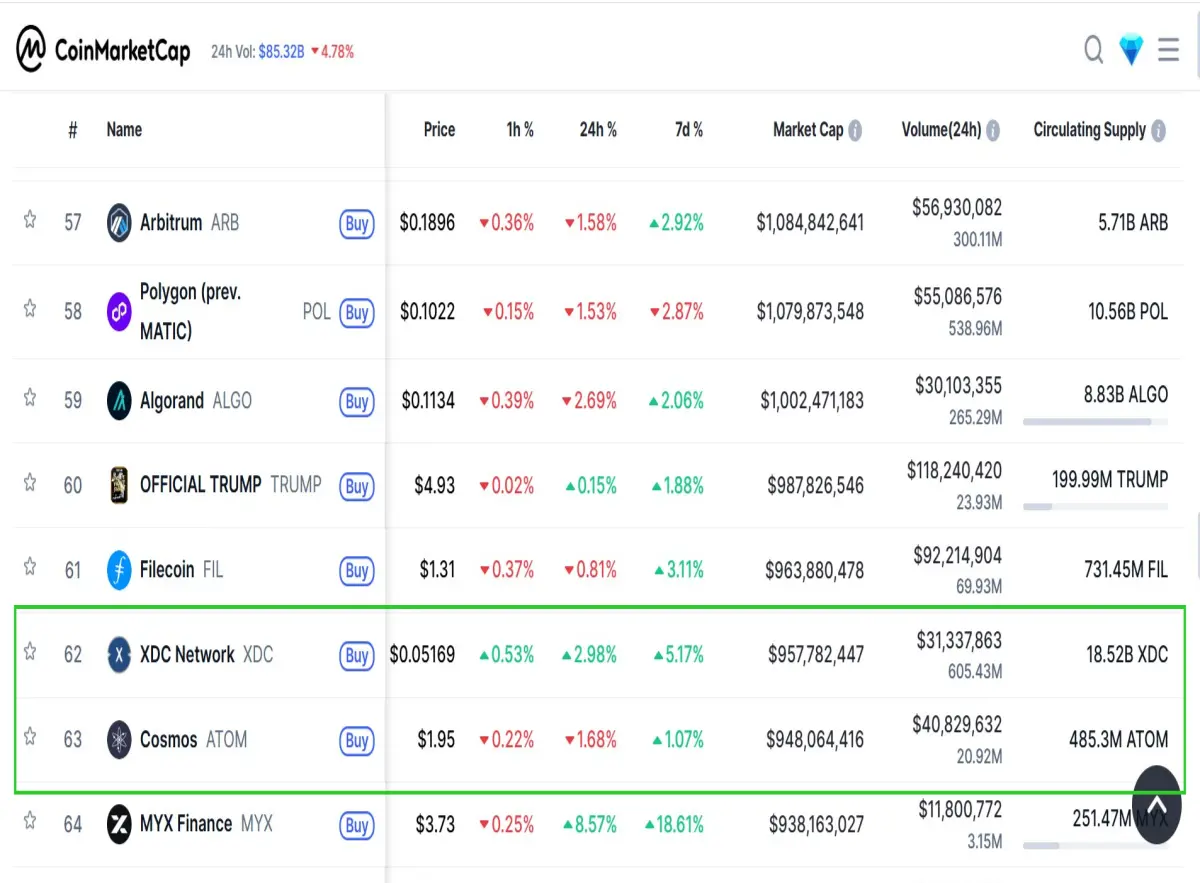Click Arbitrum market cap $1,084,842,641
Screen dimensions: 1200x883
(810, 223)
